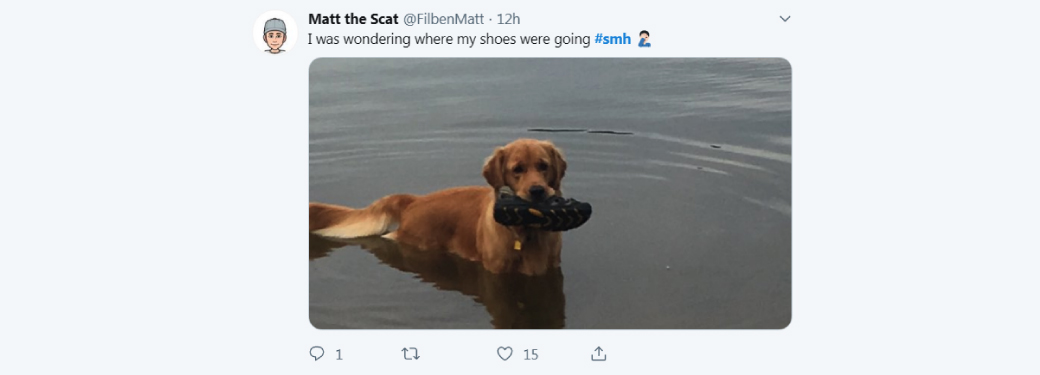Like the tweet with the heart icon
1040x375 pixels.
(x=505, y=354)
